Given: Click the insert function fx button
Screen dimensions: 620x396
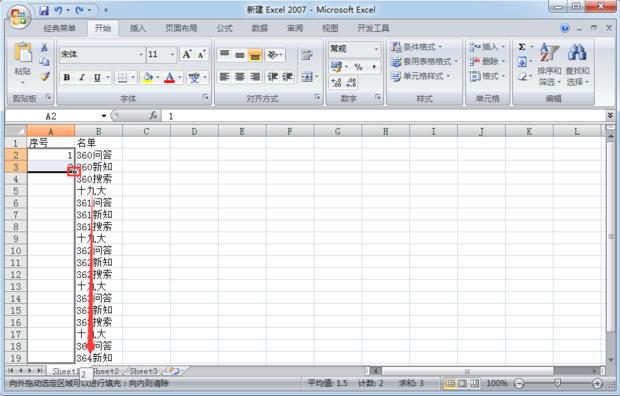Looking at the screenshot, I should pyautogui.click(x=153, y=116).
